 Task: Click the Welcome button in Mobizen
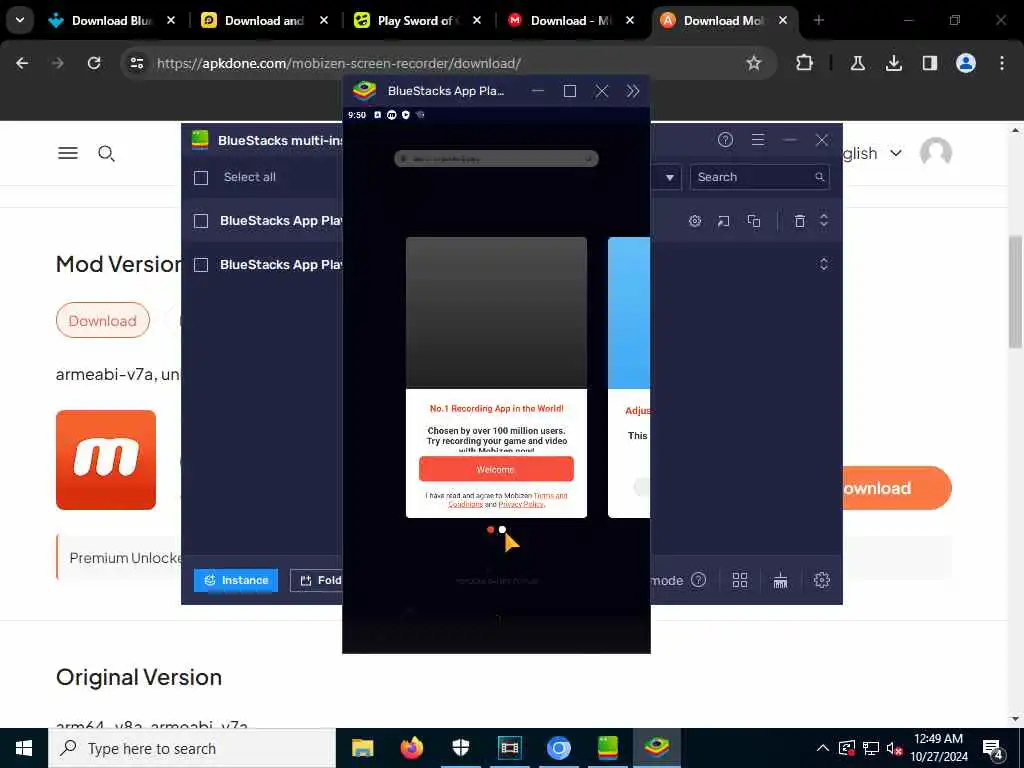(x=496, y=469)
